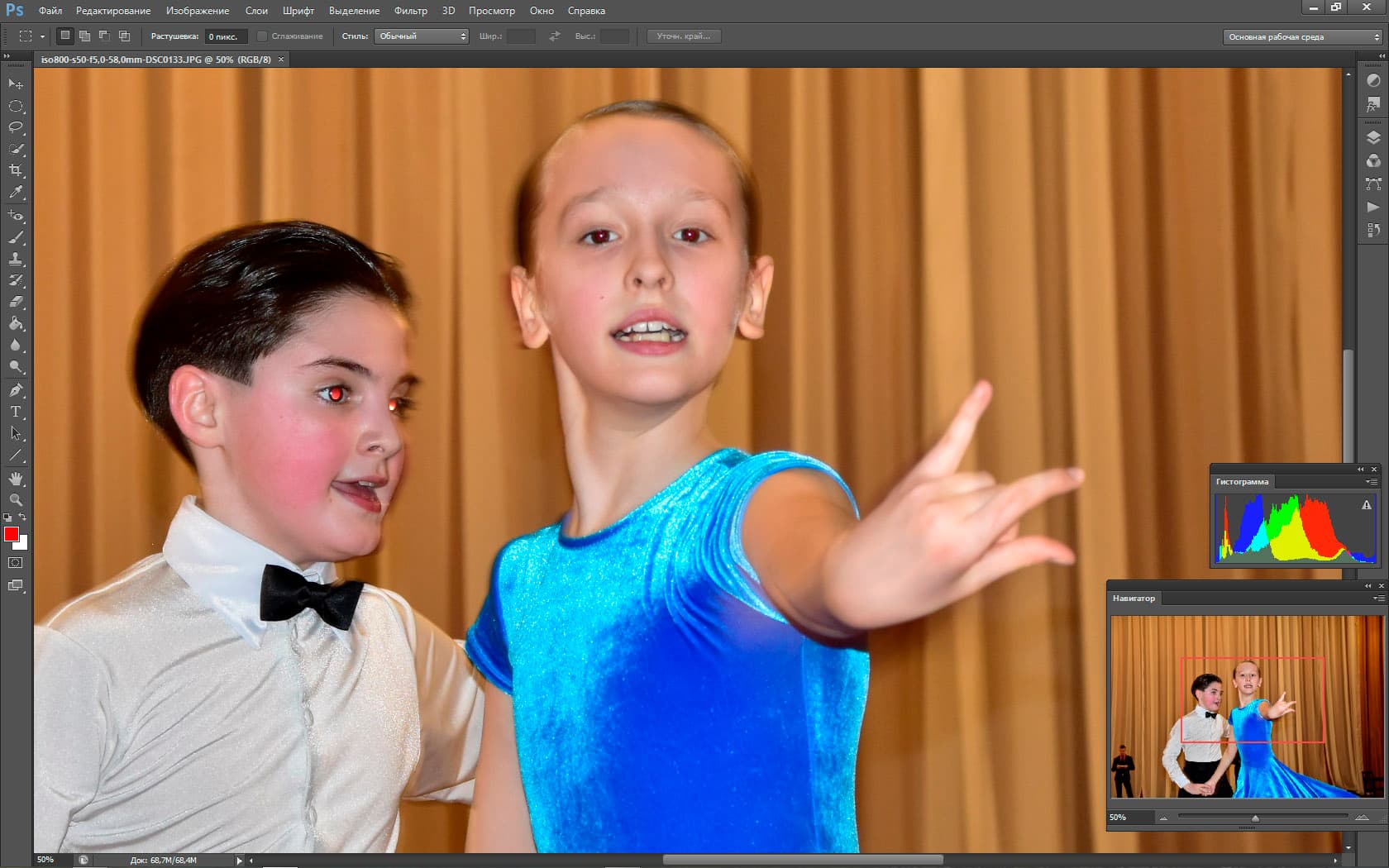Click histogram cached data warning icon
Screen dimensions: 1389x868
point(1367,505)
